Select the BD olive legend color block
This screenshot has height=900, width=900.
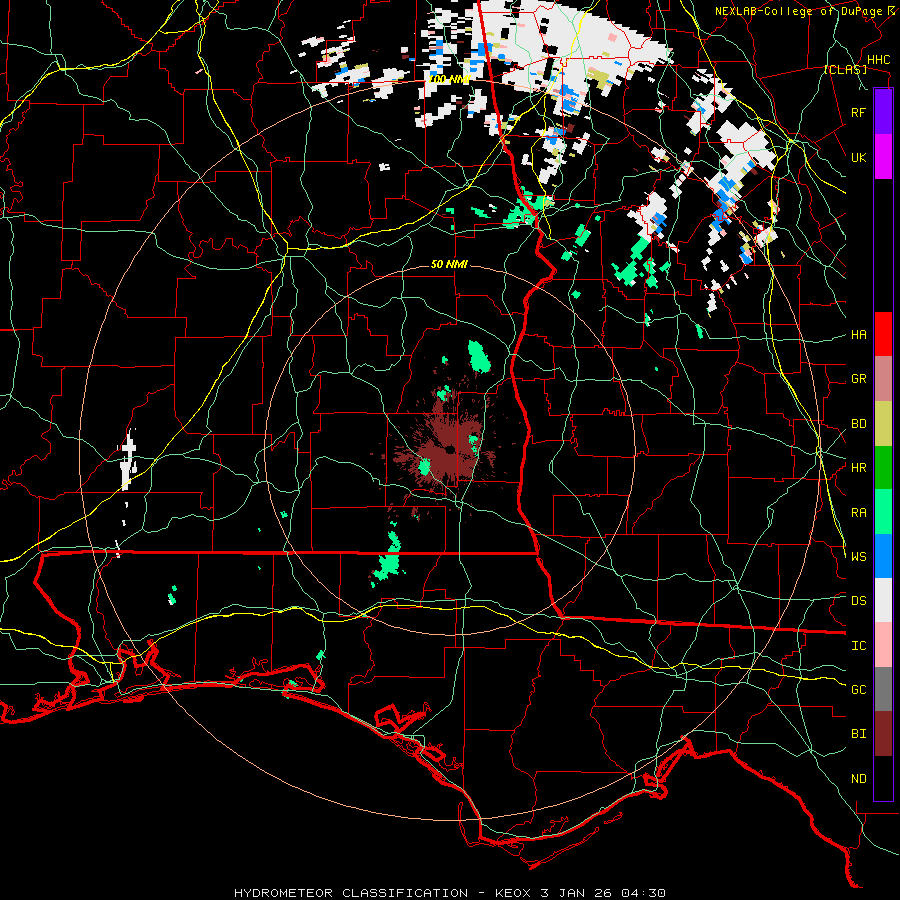tap(883, 424)
